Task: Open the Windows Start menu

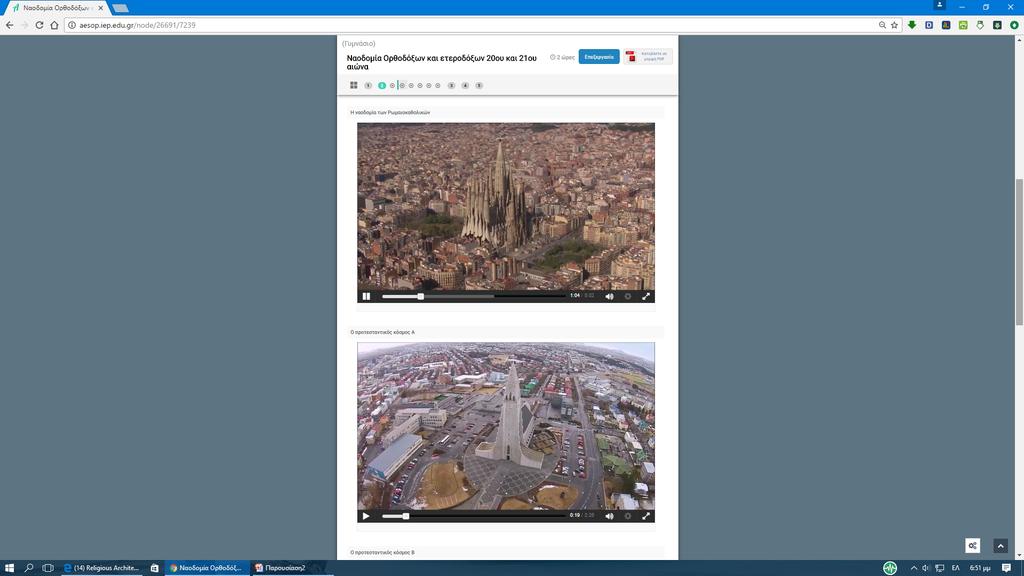Action: coord(9,568)
